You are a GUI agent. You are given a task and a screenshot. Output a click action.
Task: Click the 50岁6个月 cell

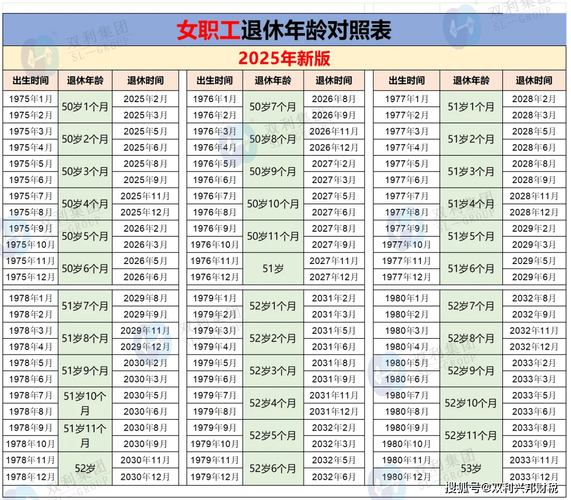tap(85, 269)
